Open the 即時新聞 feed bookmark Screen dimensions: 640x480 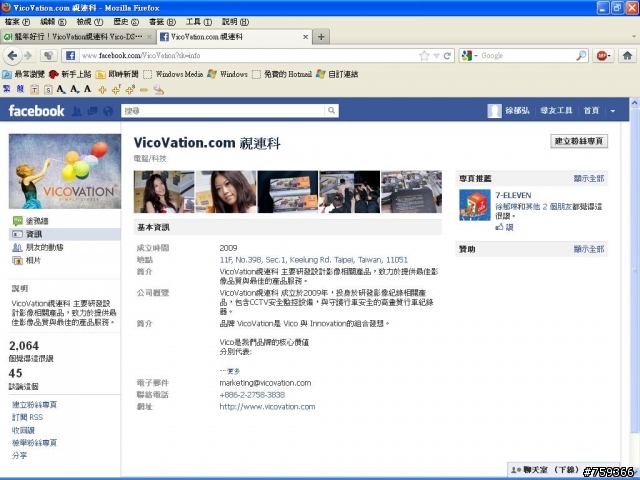(x=117, y=74)
